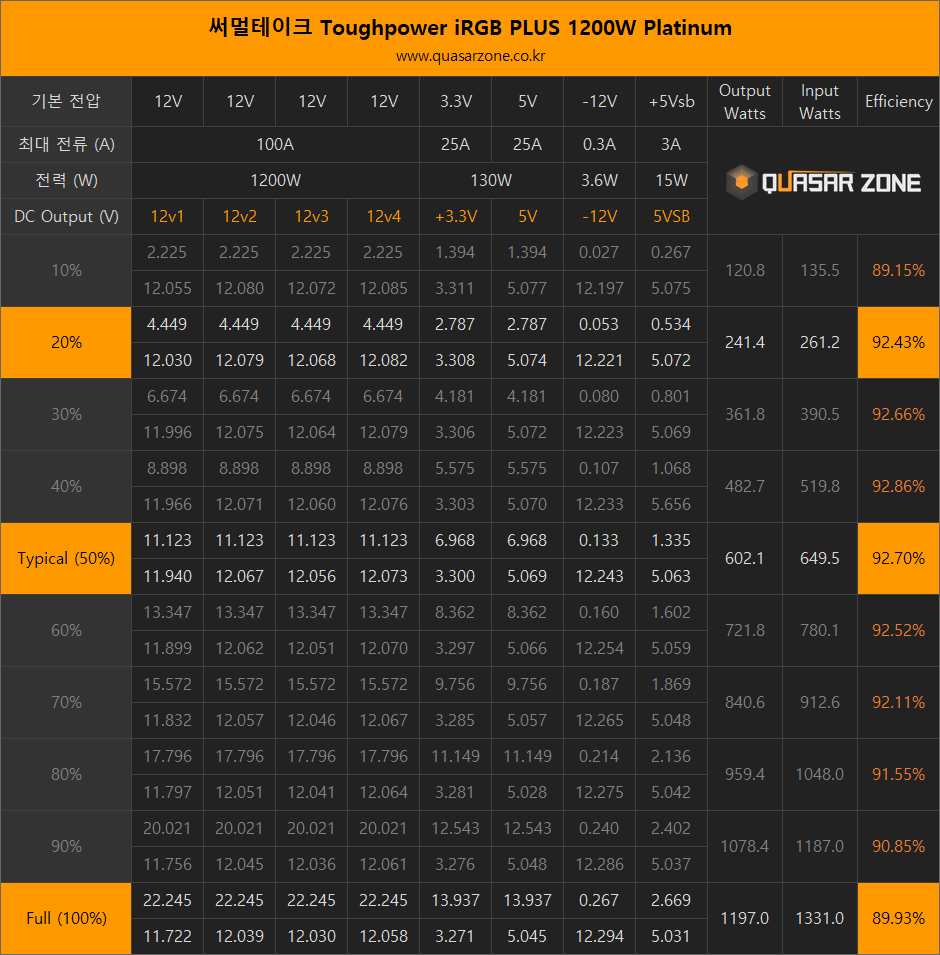Select the 12v1 DC output label

pyautogui.click(x=167, y=216)
